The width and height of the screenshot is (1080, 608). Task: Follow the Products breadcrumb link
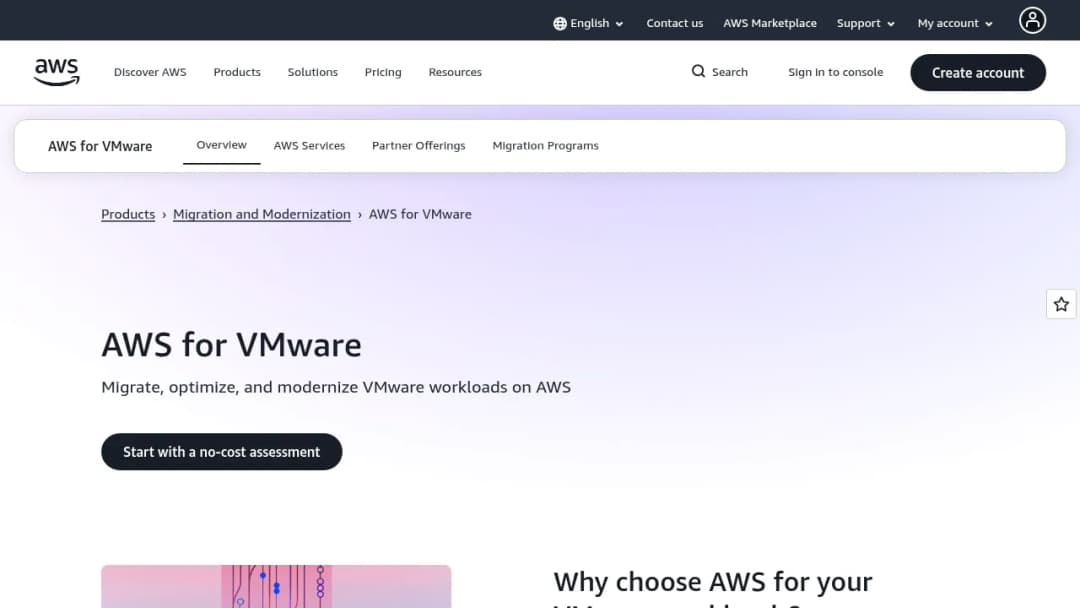(x=128, y=214)
